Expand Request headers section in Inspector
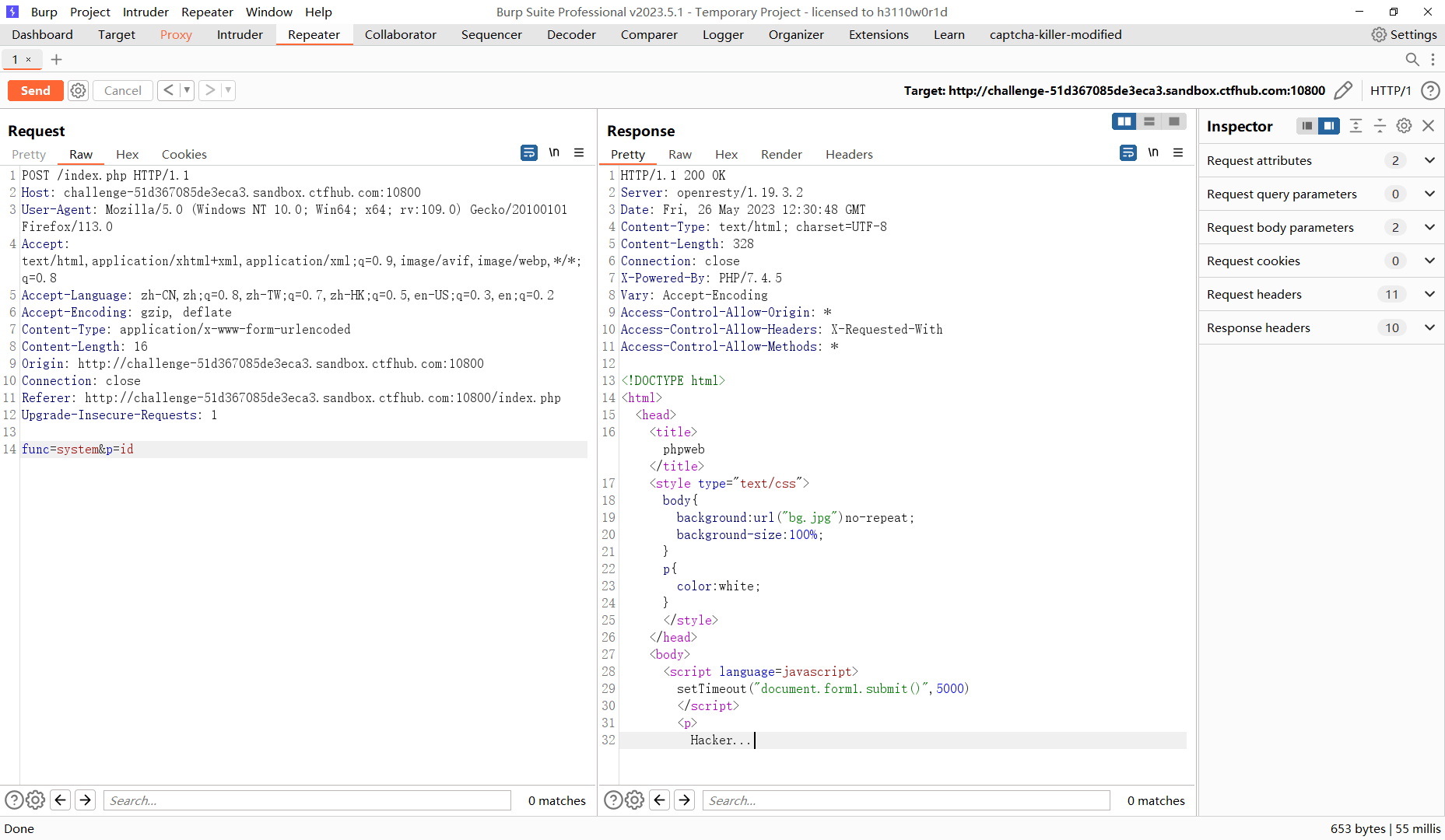Image resolution: width=1445 pixels, height=840 pixels. pyautogui.click(x=1429, y=294)
